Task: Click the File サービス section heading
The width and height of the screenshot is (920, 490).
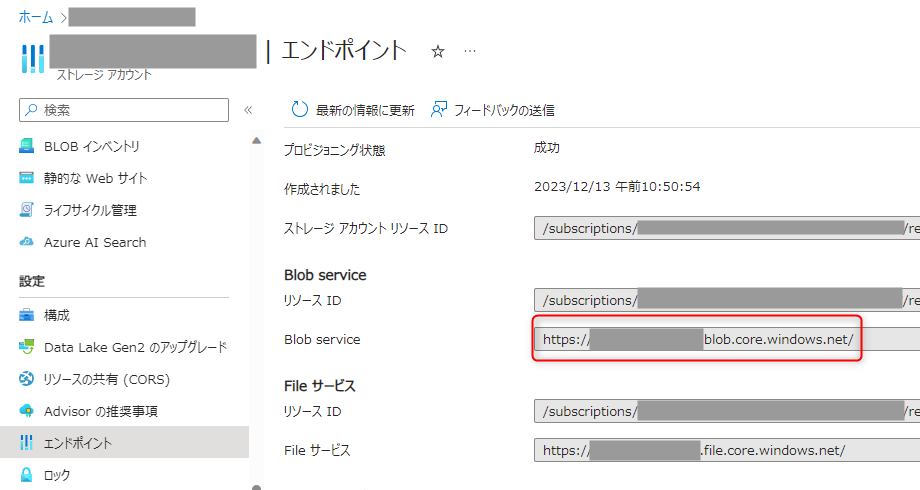Action: click(320, 386)
